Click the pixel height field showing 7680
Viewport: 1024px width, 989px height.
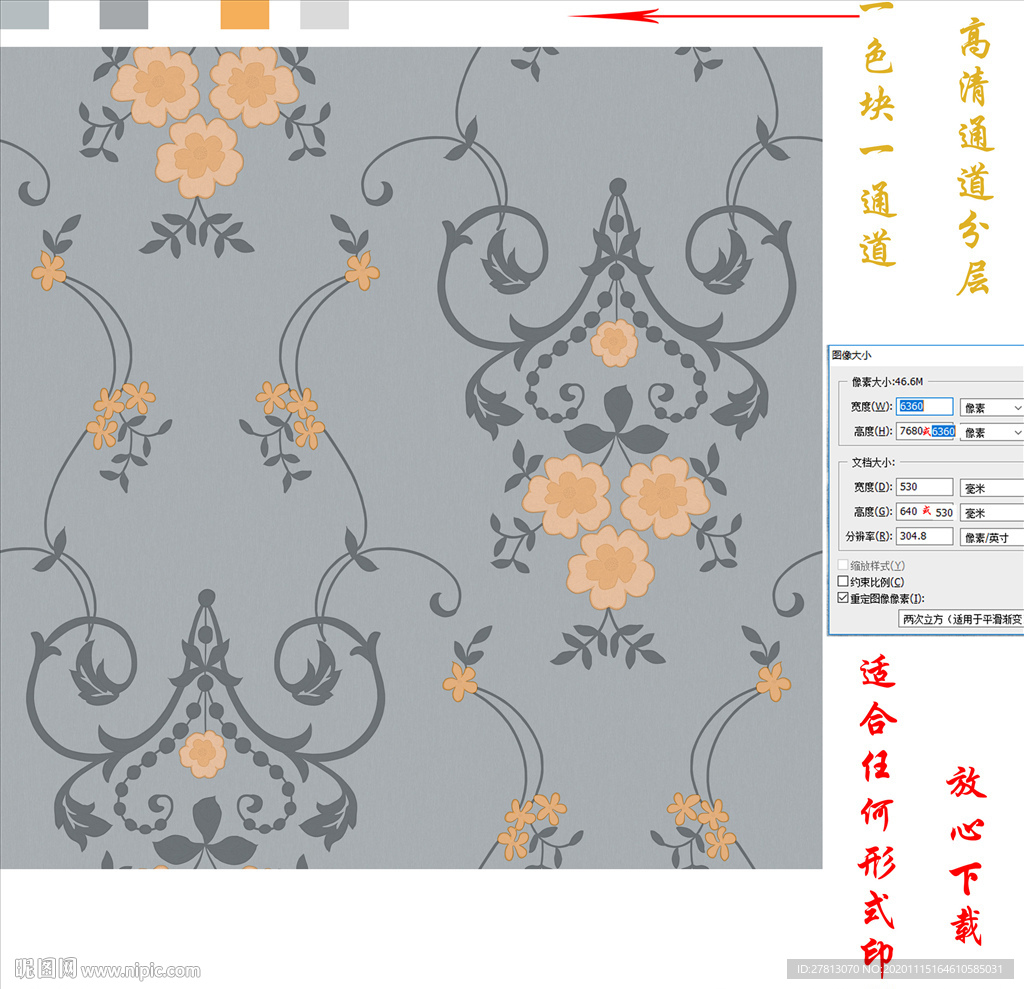click(x=926, y=431)
